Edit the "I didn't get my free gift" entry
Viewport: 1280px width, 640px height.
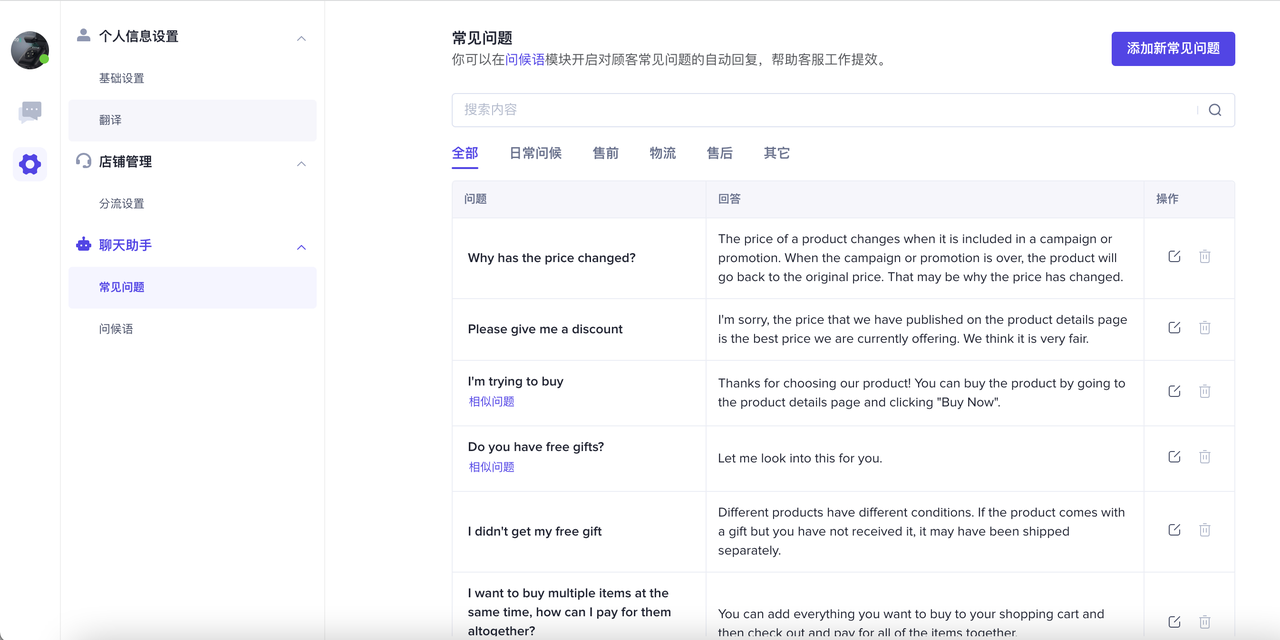coord(1174,530)
